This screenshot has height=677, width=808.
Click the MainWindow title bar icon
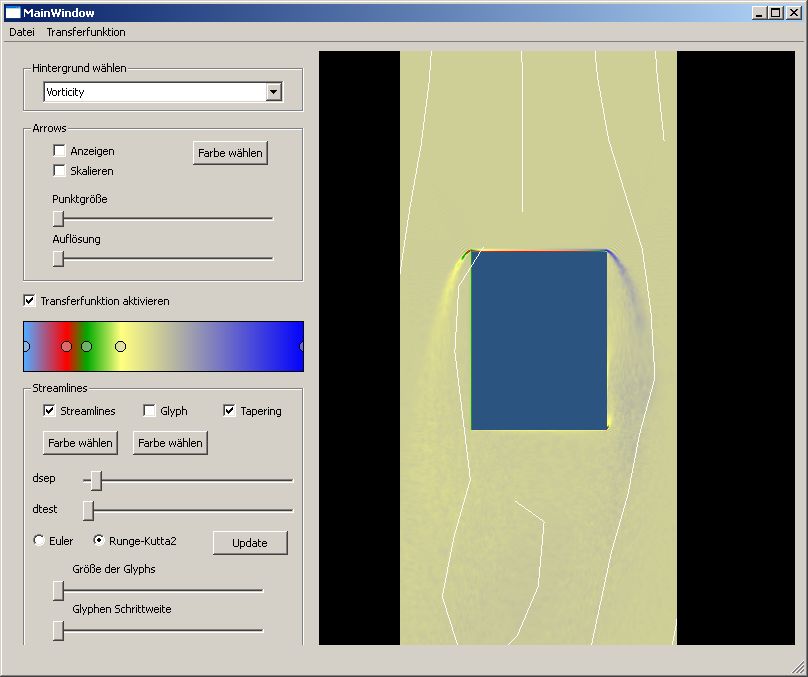click(12, 12)
